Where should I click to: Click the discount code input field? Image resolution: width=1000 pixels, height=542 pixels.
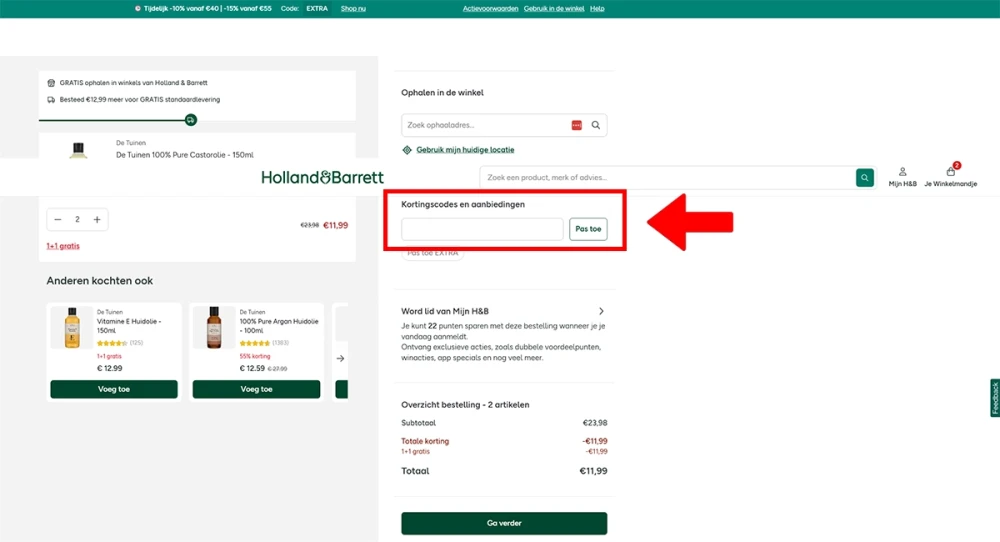[482, 229]
